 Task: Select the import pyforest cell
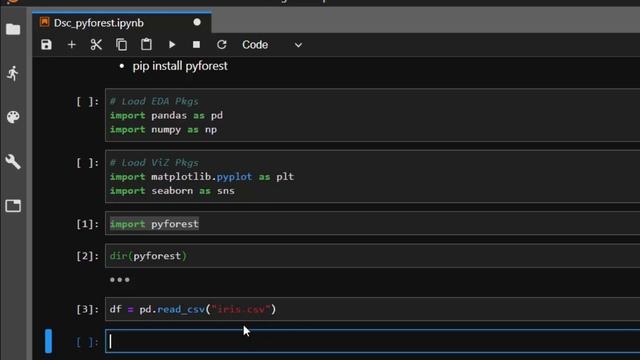(372, 224)
